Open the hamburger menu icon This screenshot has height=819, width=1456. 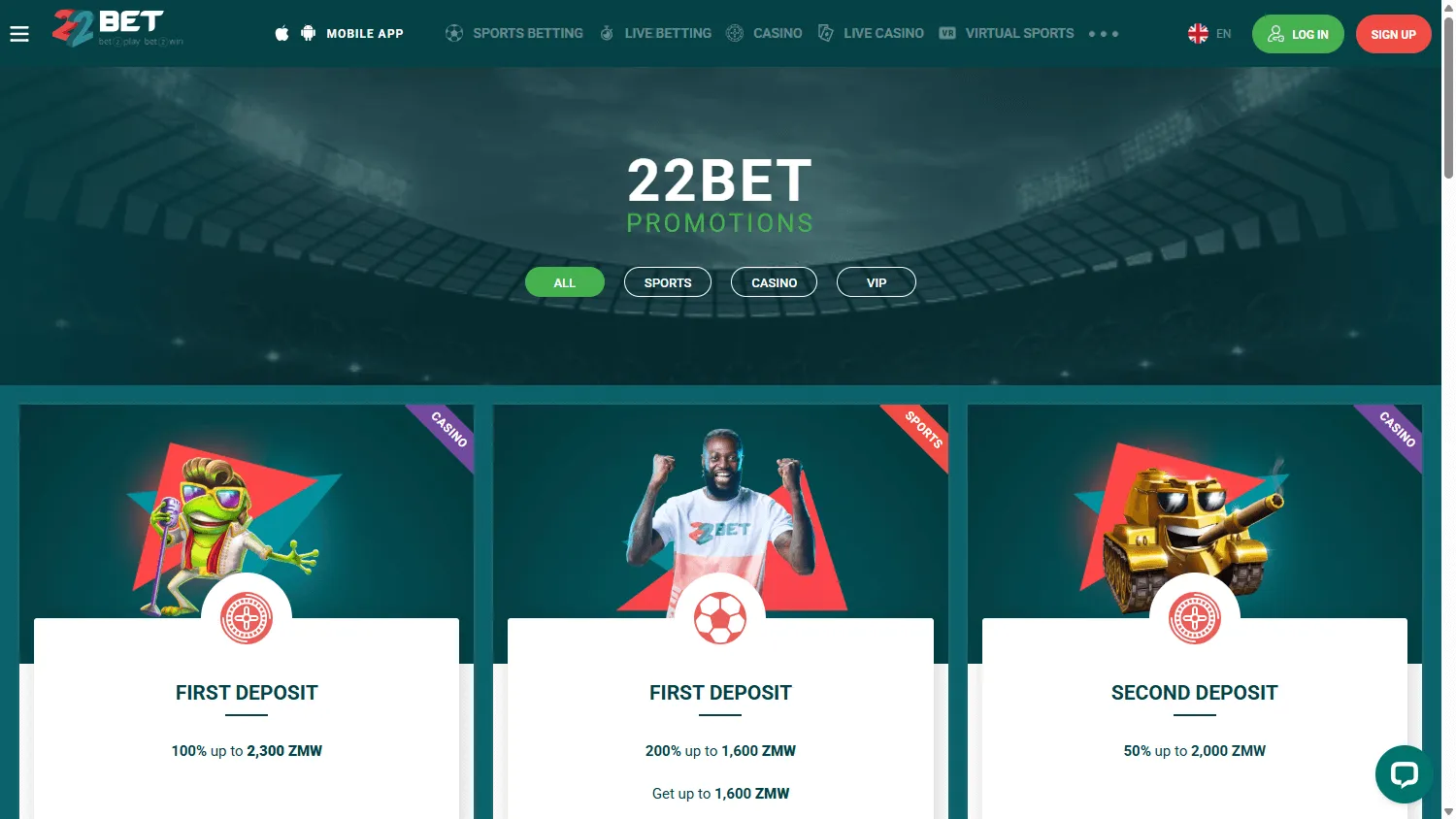coord(19,34)
